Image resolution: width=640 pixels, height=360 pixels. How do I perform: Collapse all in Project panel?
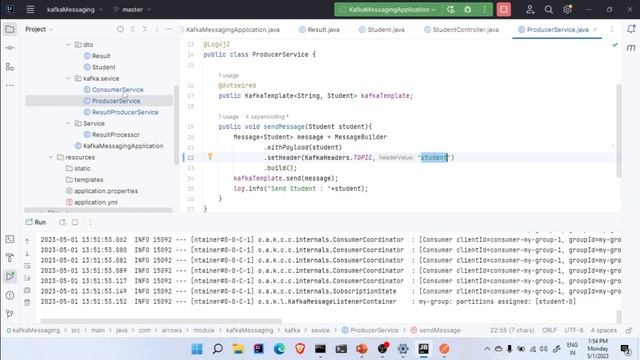click(x=144, y=29)
